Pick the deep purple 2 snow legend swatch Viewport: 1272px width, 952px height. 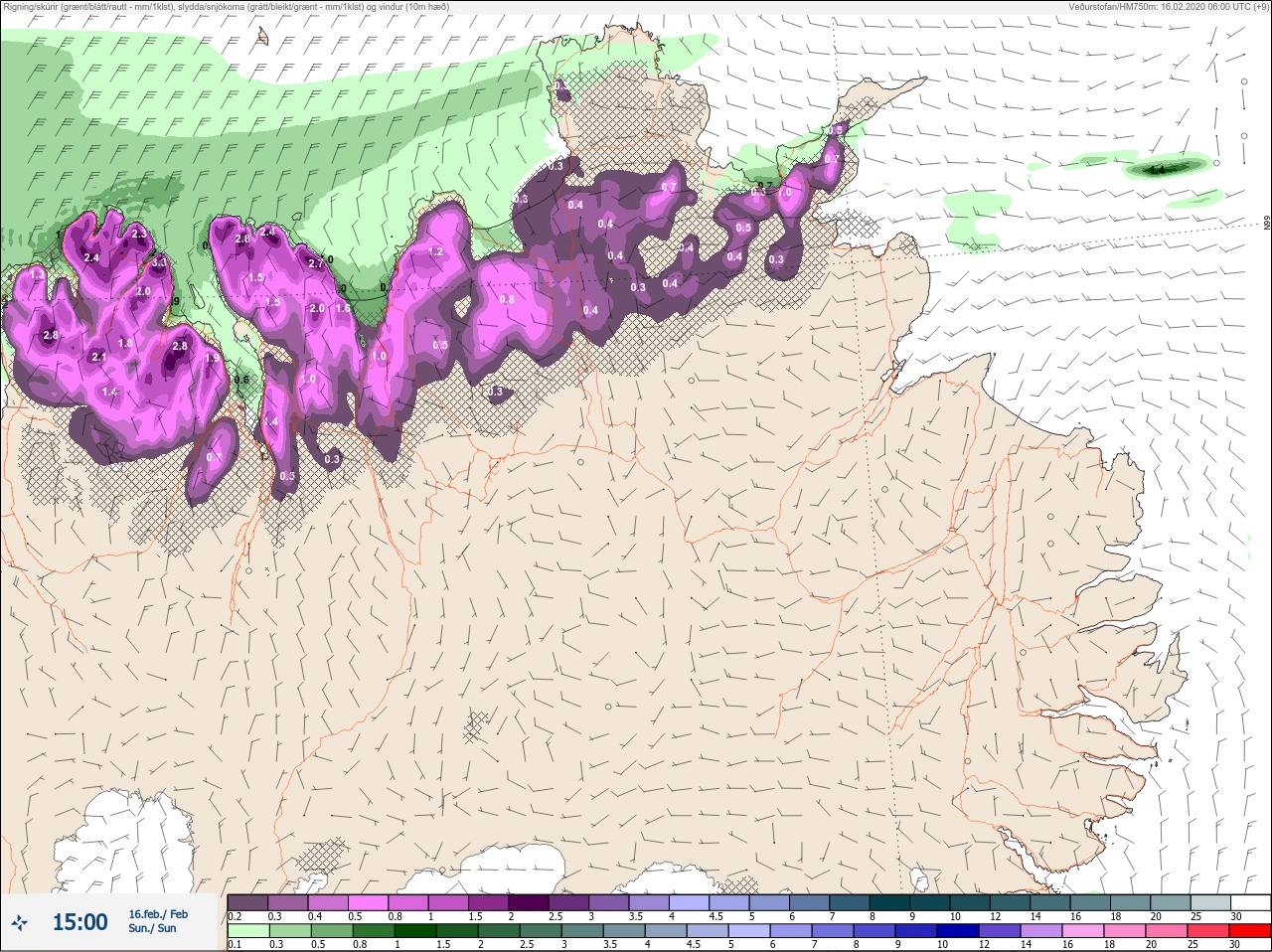[530, 902]
